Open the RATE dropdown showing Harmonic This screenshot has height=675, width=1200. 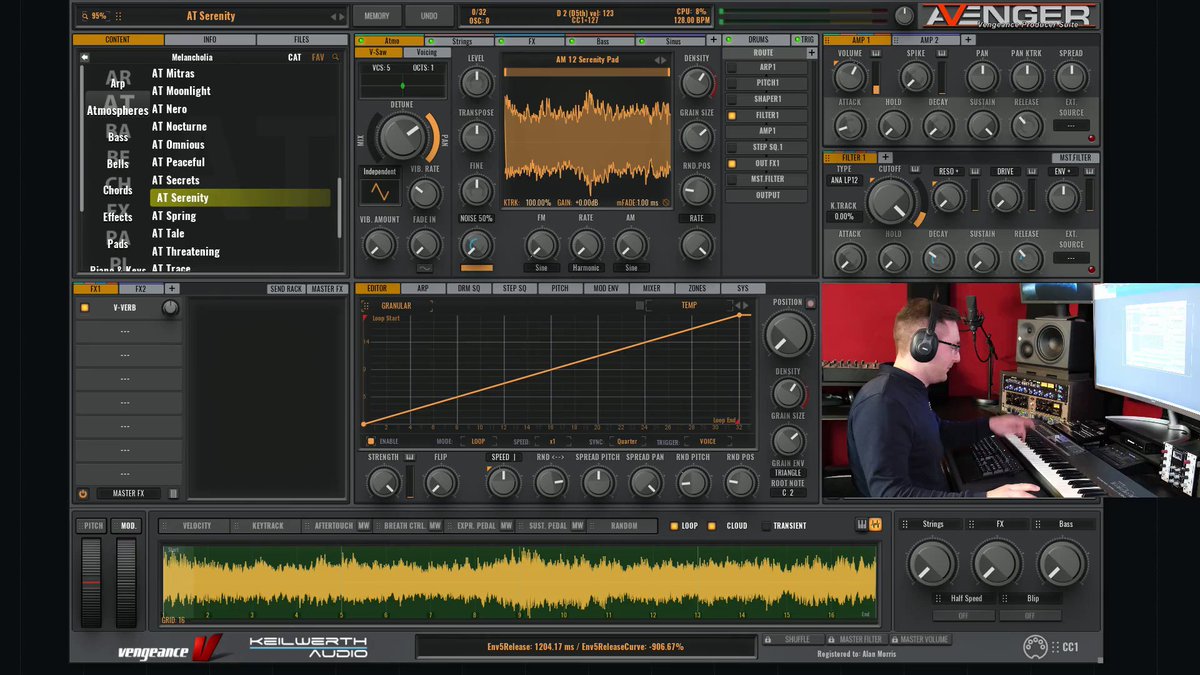[586, 268]
